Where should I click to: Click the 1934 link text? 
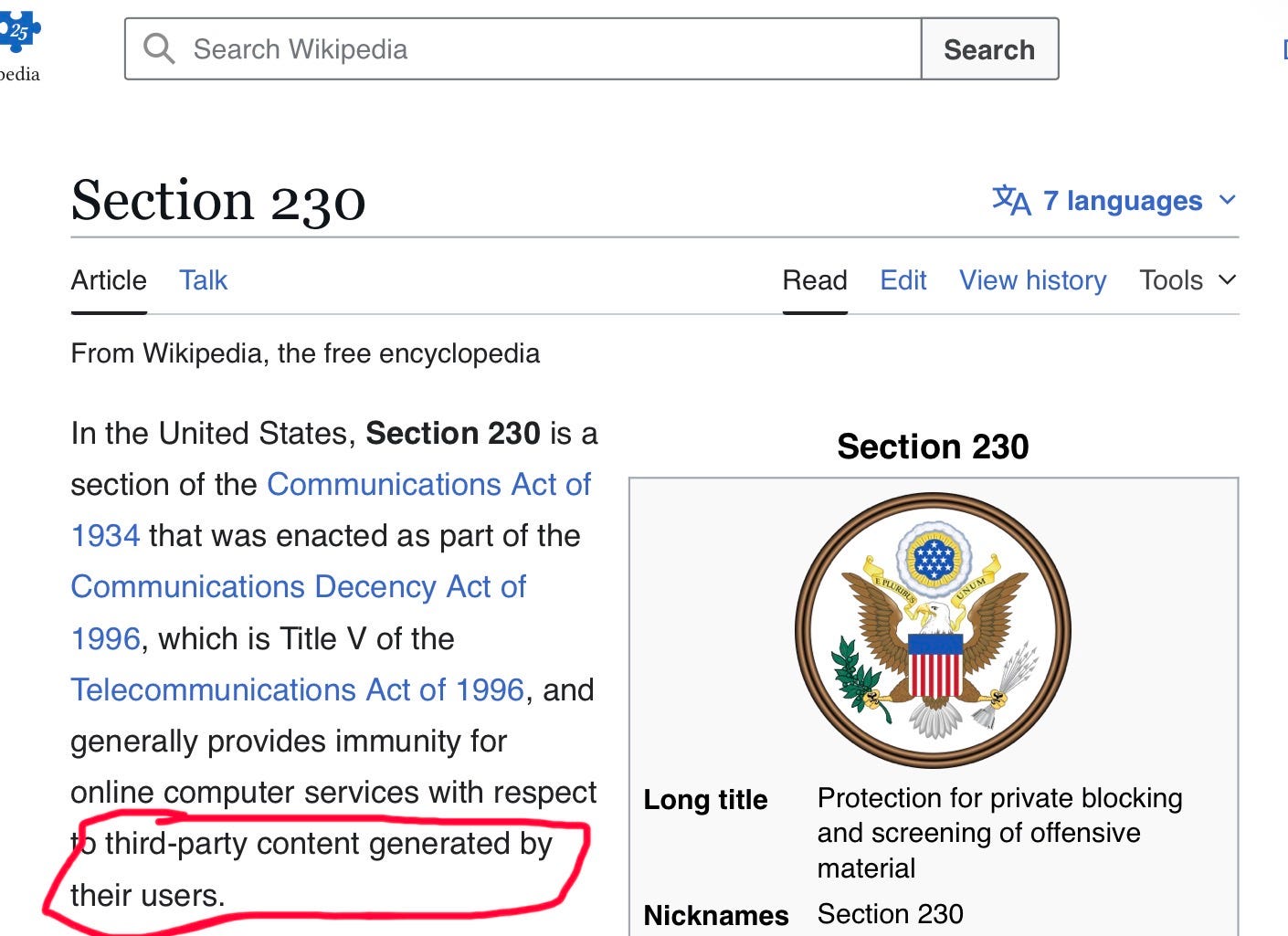tap(106, 535)
